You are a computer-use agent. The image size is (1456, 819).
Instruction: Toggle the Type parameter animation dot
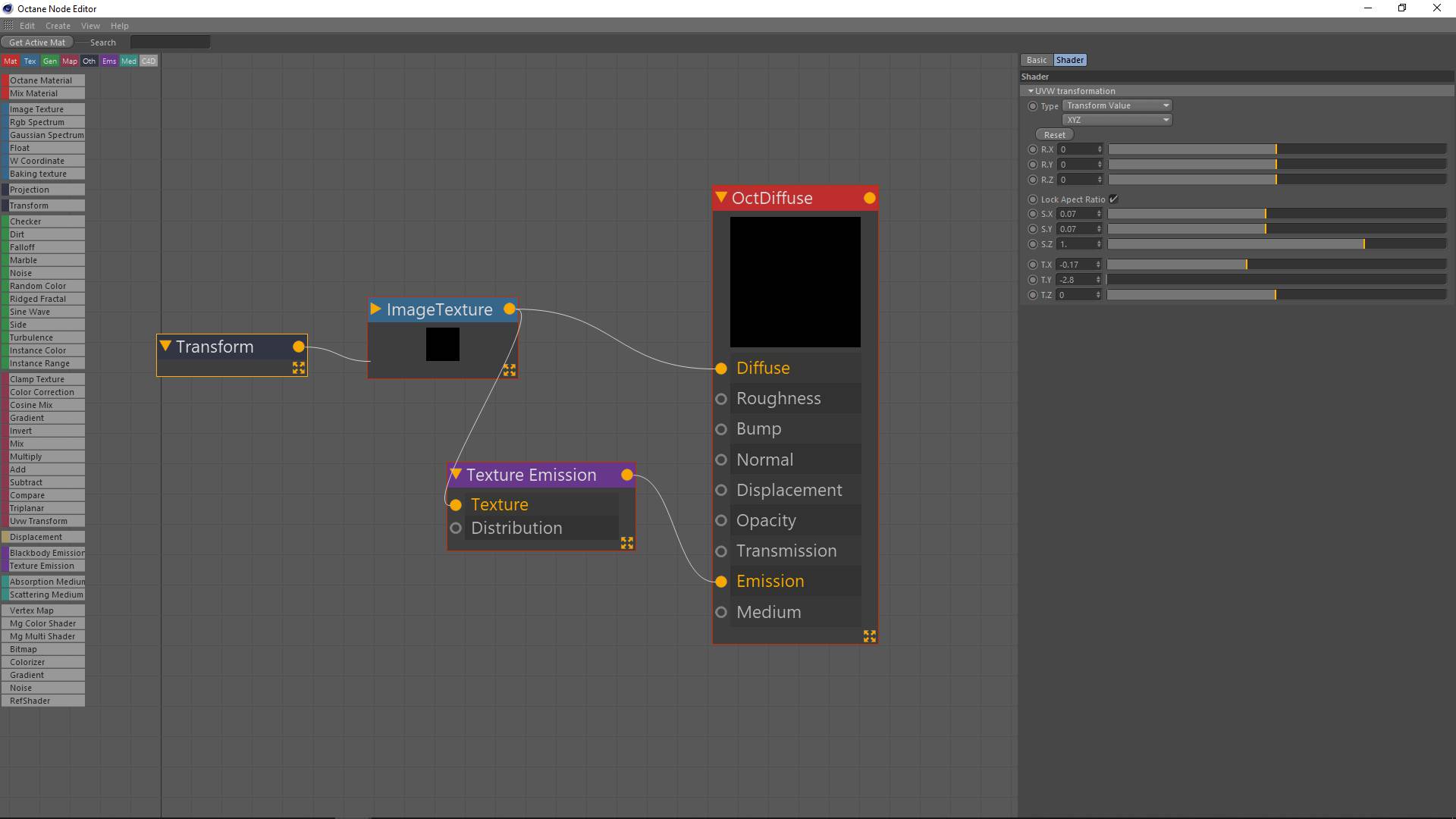(1032, 106)
